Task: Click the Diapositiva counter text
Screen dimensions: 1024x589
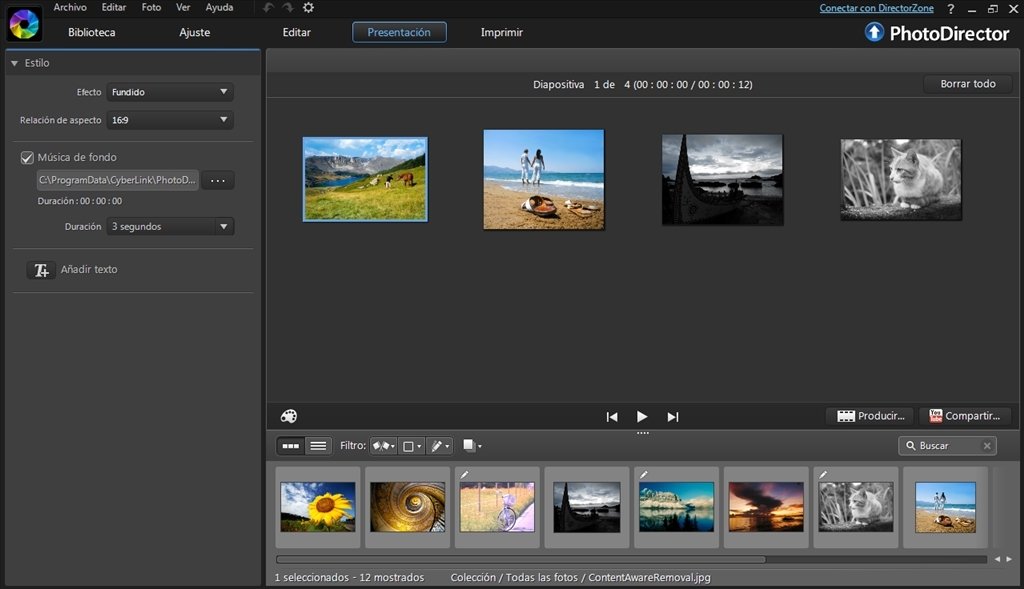Action: [x=643, y=84]
